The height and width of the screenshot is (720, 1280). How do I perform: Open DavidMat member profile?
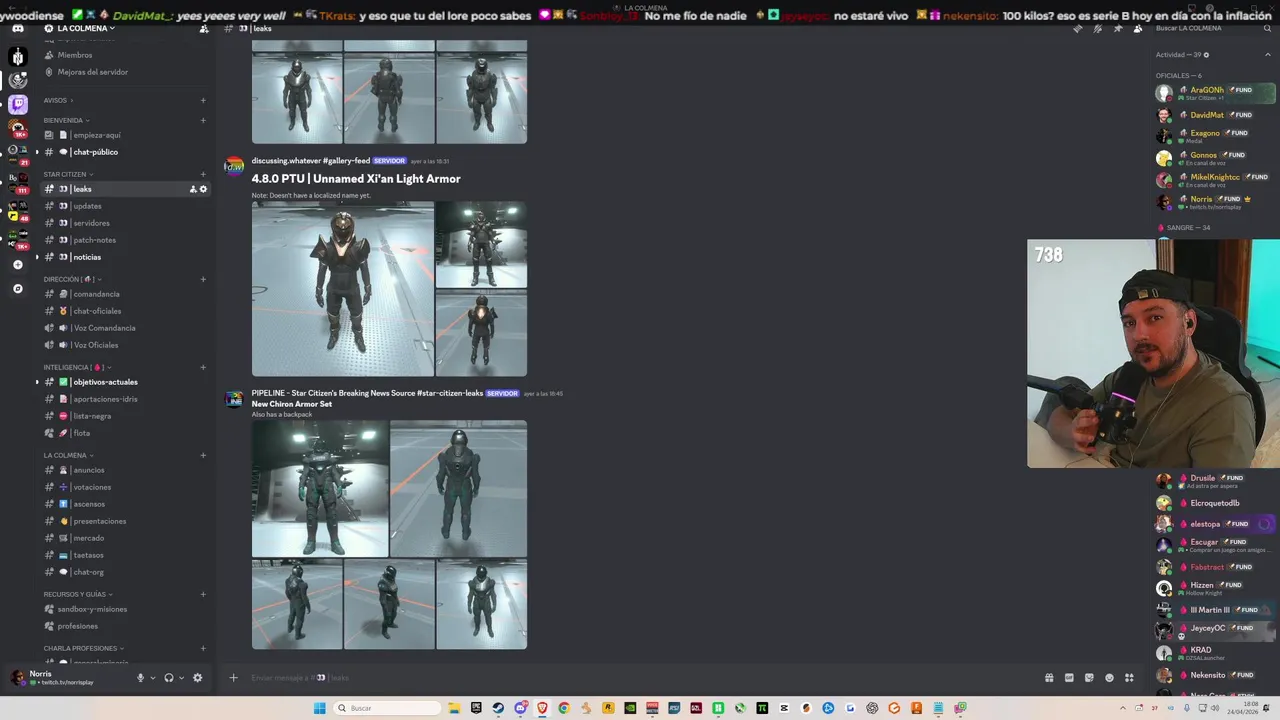point(1207,115)
